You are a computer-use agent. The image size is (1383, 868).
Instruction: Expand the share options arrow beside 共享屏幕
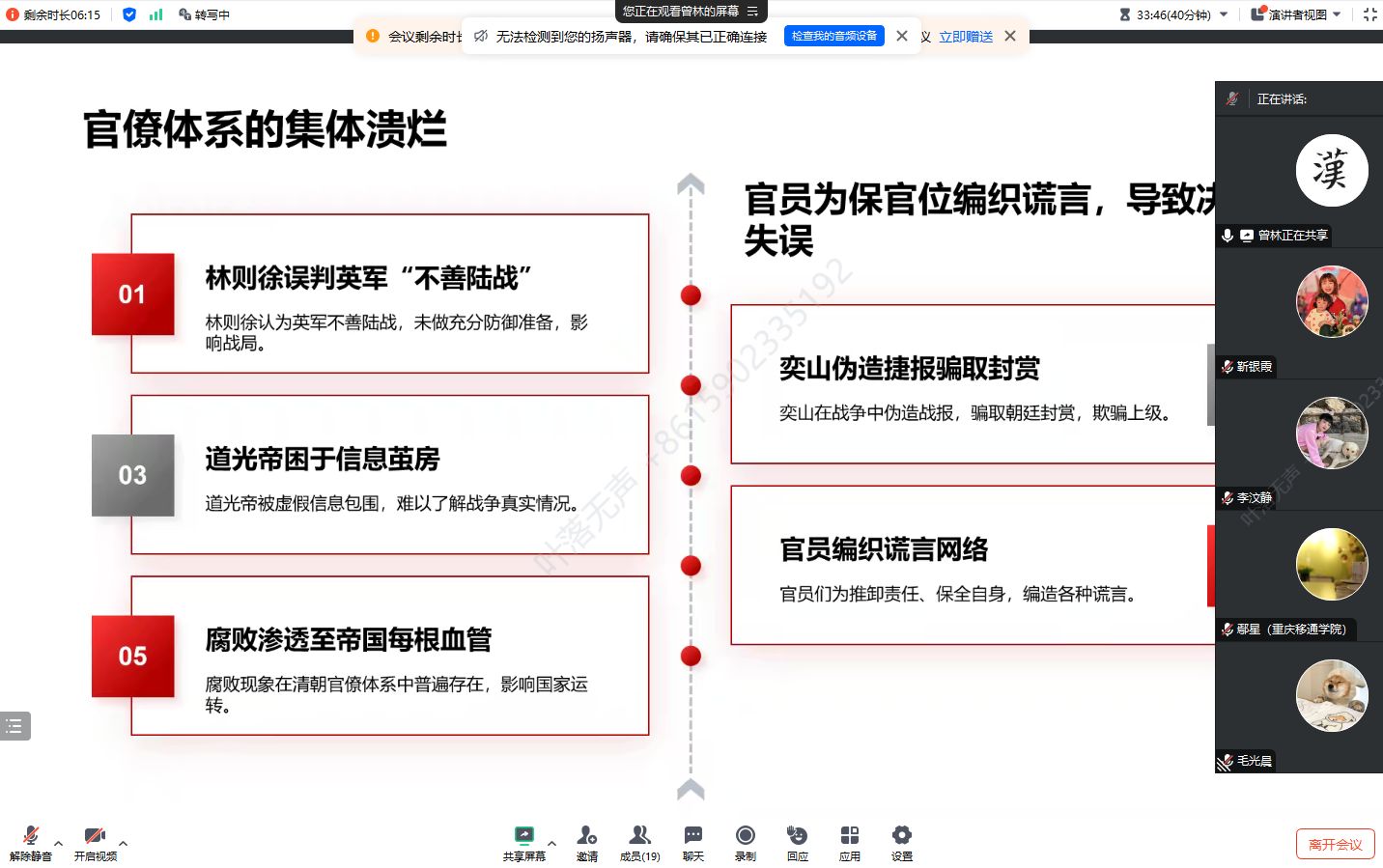552,843
